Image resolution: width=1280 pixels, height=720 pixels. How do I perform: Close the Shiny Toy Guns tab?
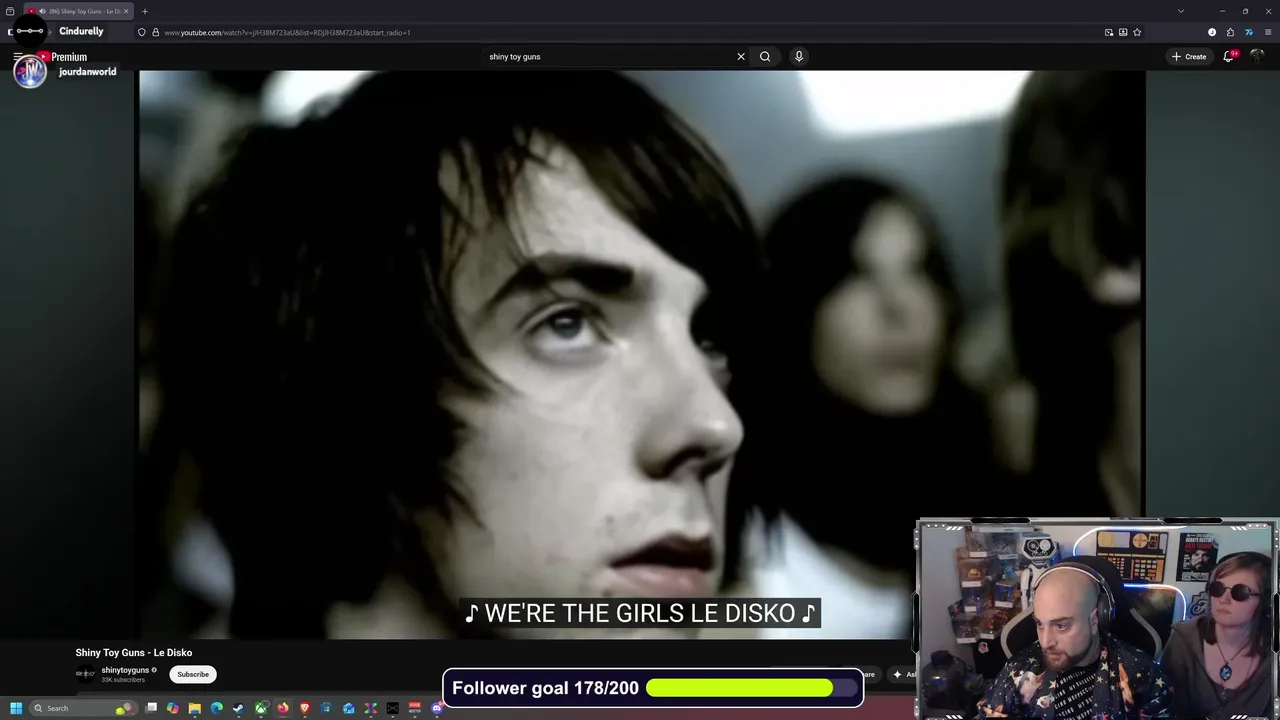(126, 11)
